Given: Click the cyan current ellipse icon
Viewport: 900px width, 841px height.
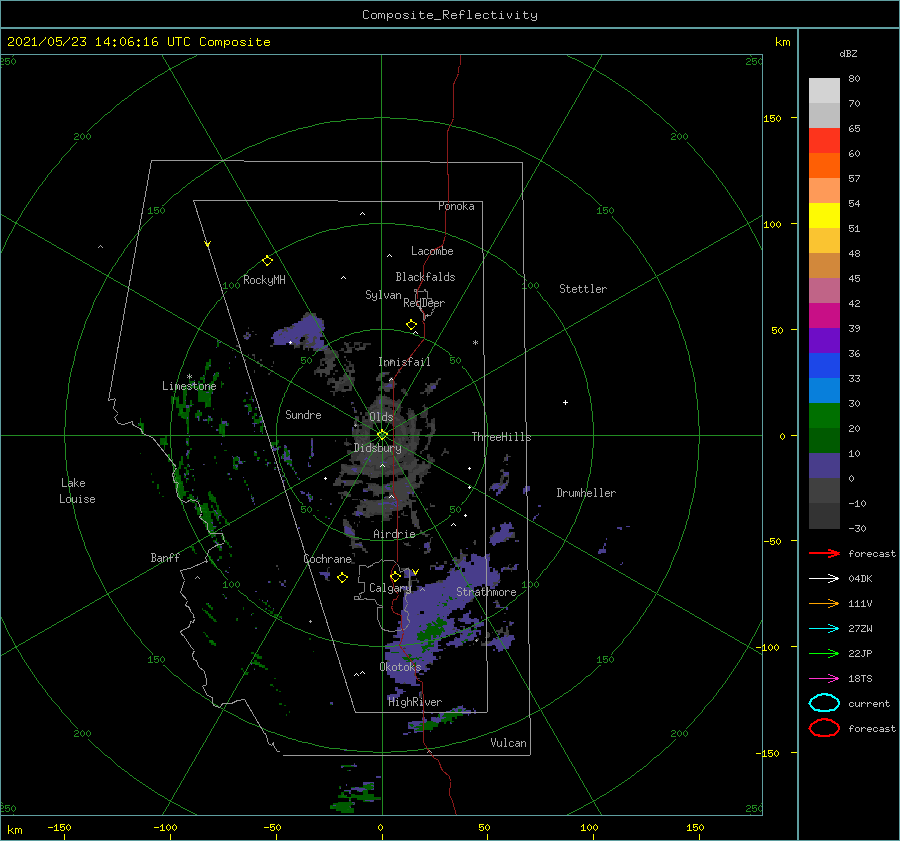Looking at the screenshot, I should 824,703.
